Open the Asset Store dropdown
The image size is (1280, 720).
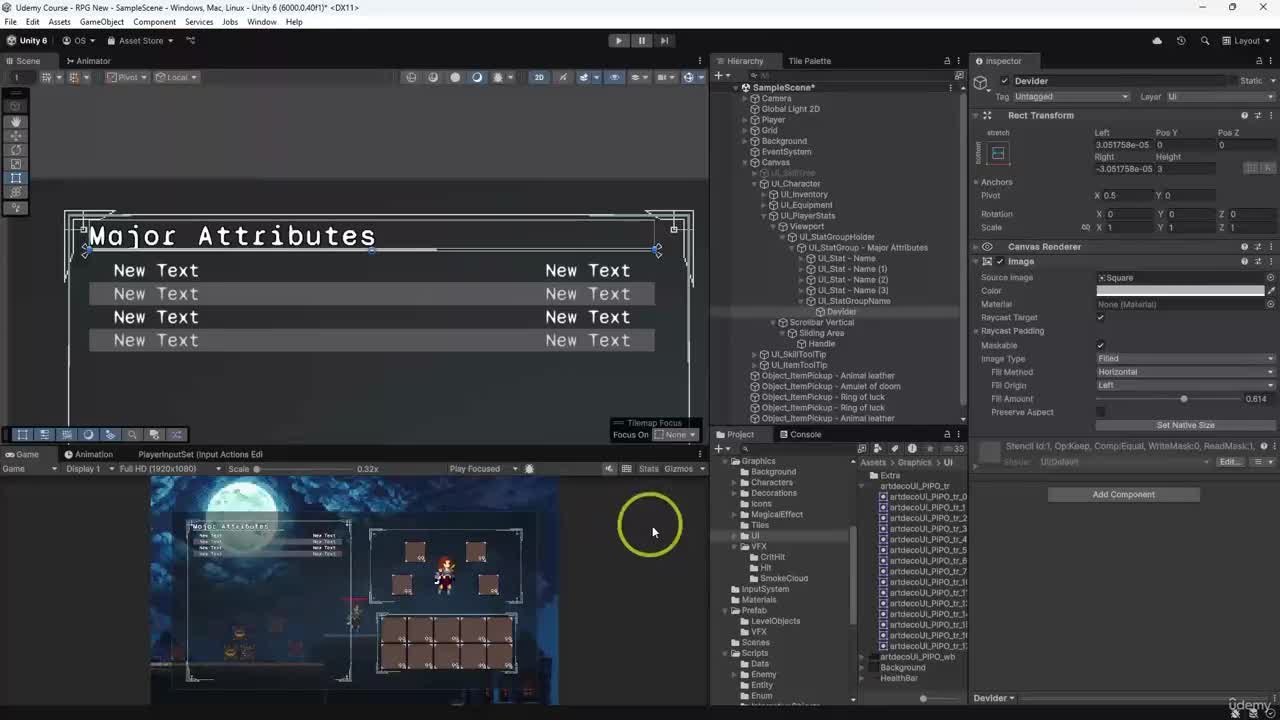(x=140, y=41)
